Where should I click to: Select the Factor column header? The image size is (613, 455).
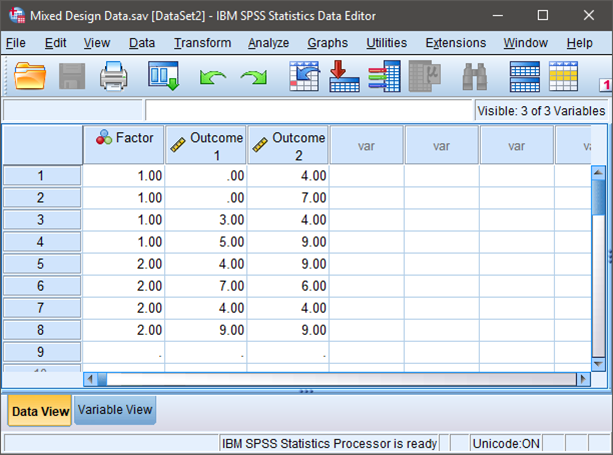124,145
